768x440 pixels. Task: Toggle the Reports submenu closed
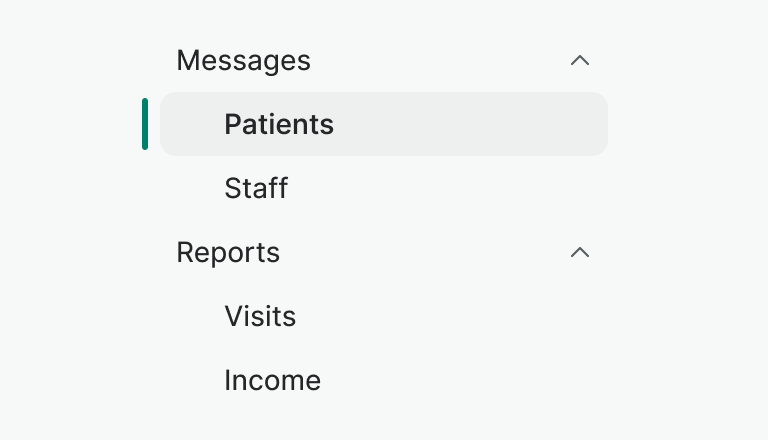[580, 252]
